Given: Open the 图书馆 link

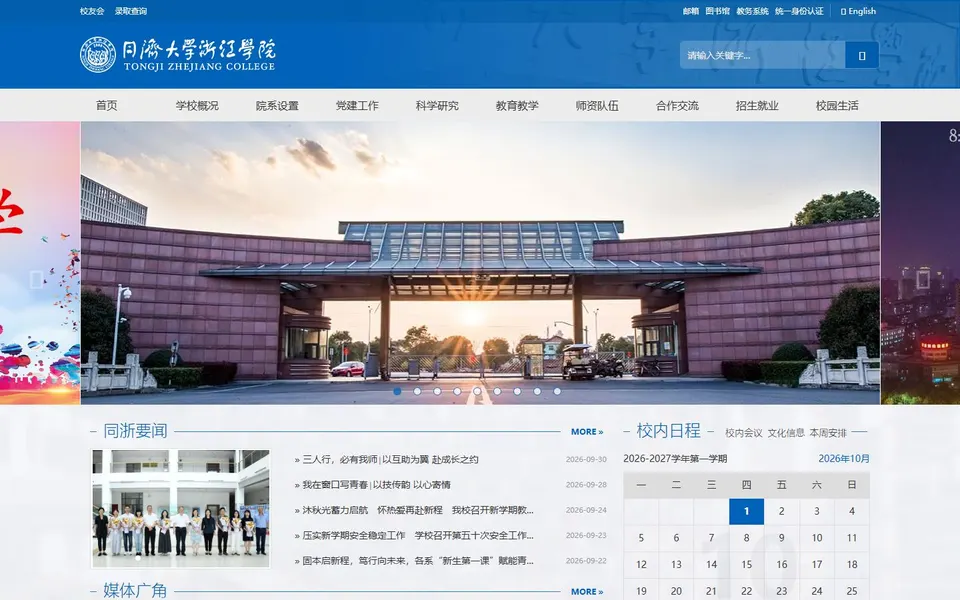Looking at the screenshot, I should (x=718, y=11).
